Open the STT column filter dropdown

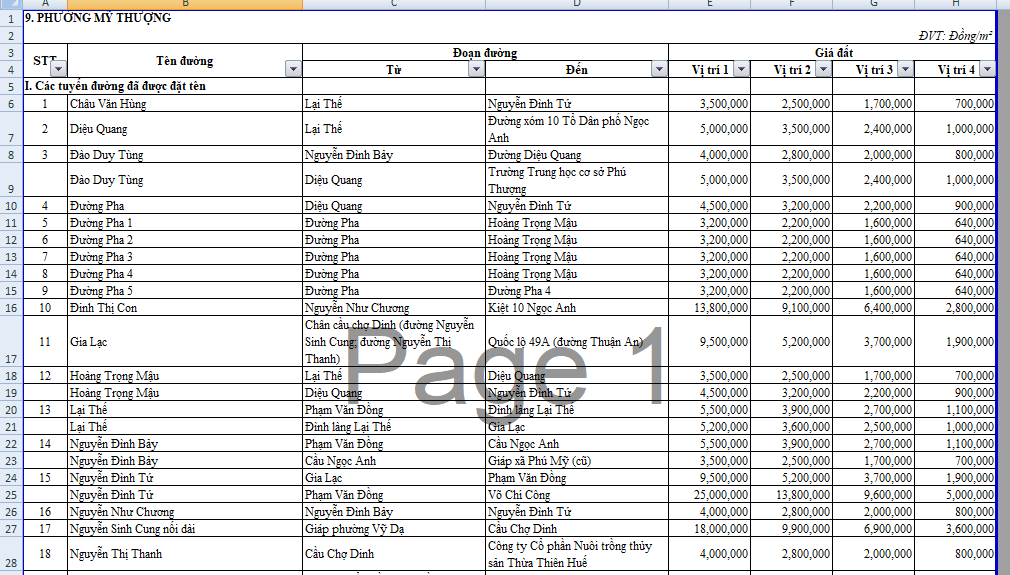59,69
